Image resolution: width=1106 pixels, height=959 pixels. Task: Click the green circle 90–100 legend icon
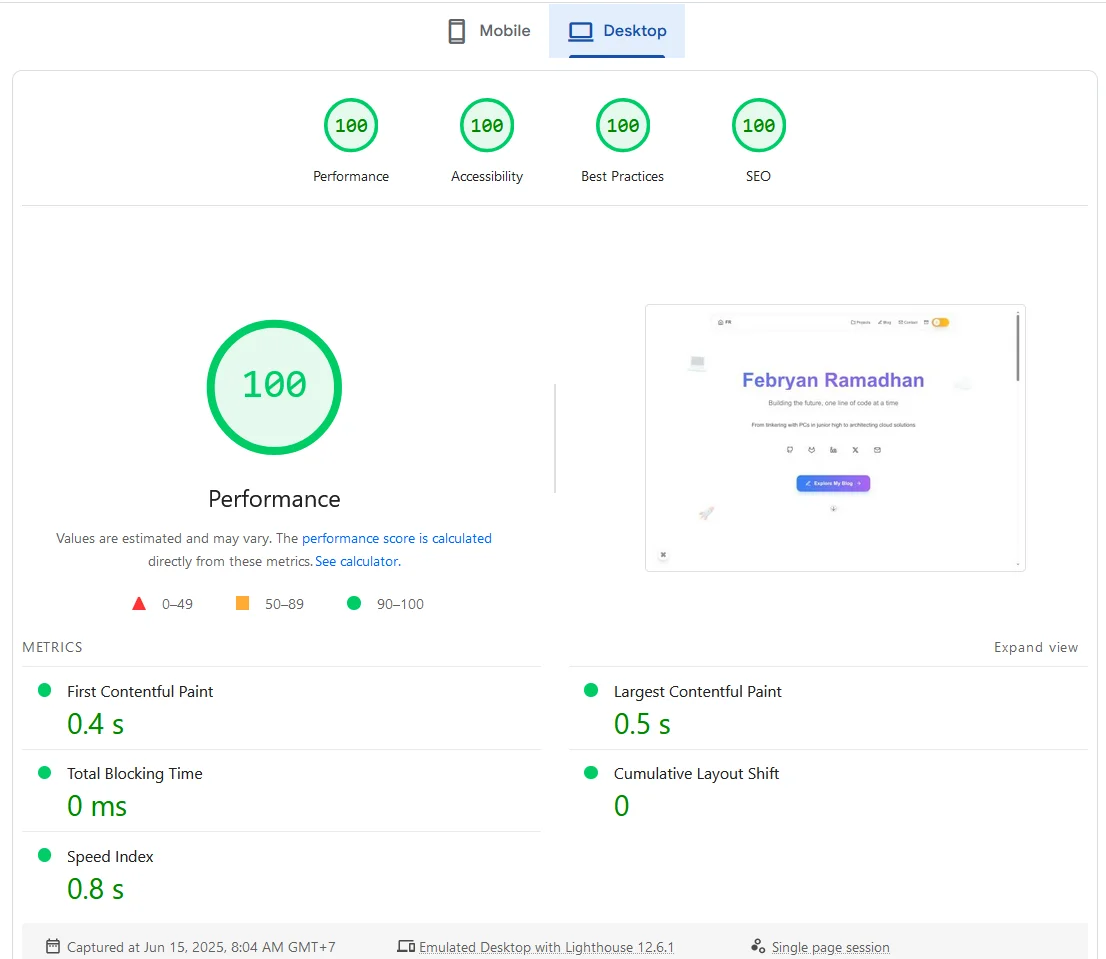(x=353, y=603)
